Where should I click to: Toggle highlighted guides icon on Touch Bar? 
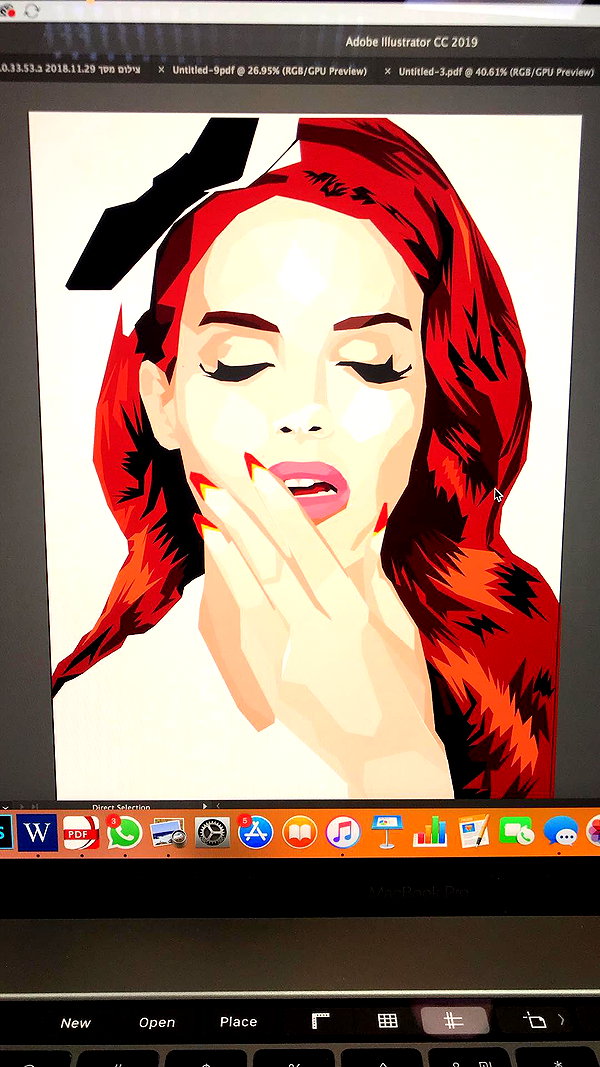[x=454, y=1020]
